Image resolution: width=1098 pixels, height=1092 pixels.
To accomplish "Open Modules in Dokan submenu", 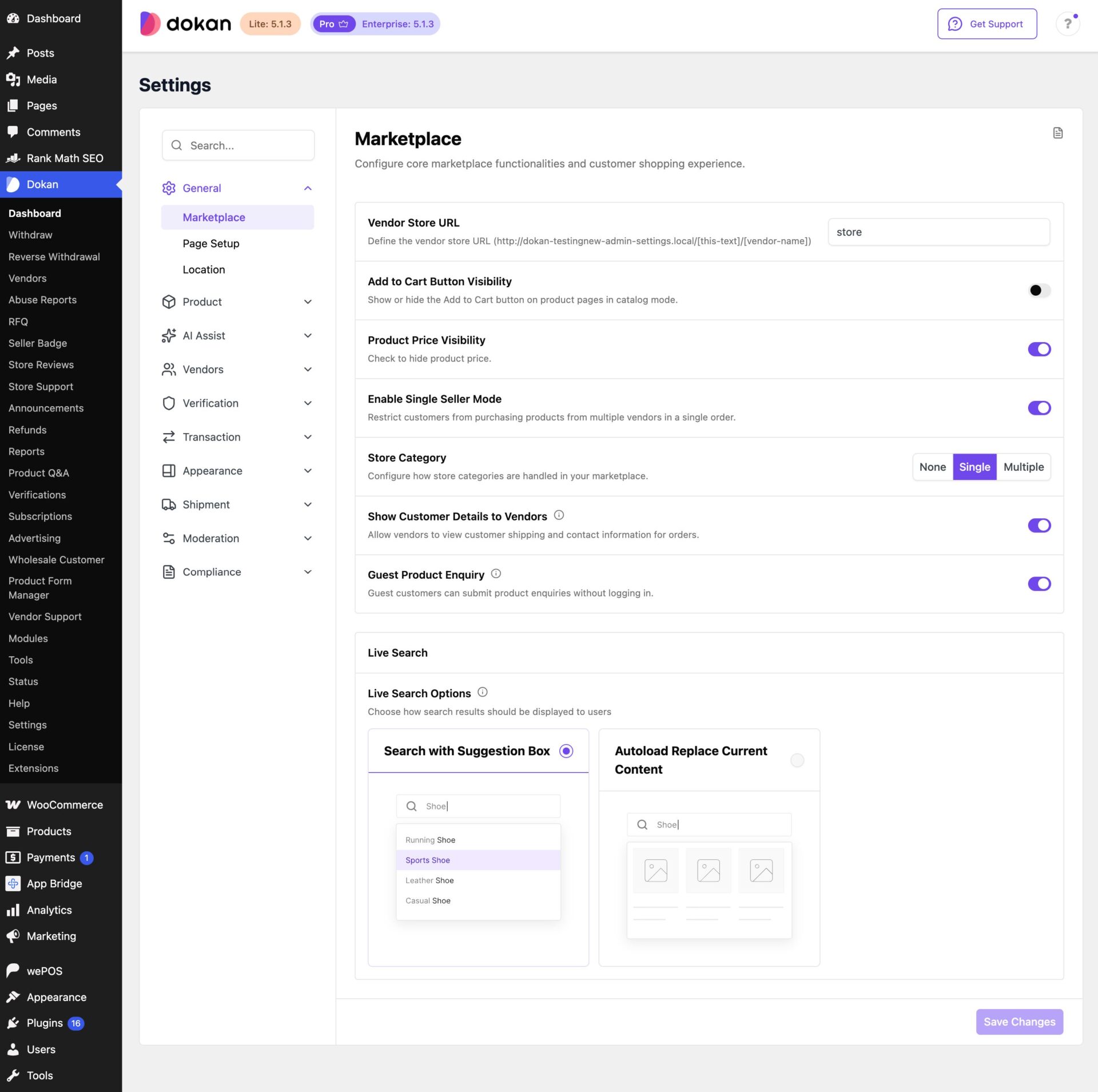I will coord(28,638).
